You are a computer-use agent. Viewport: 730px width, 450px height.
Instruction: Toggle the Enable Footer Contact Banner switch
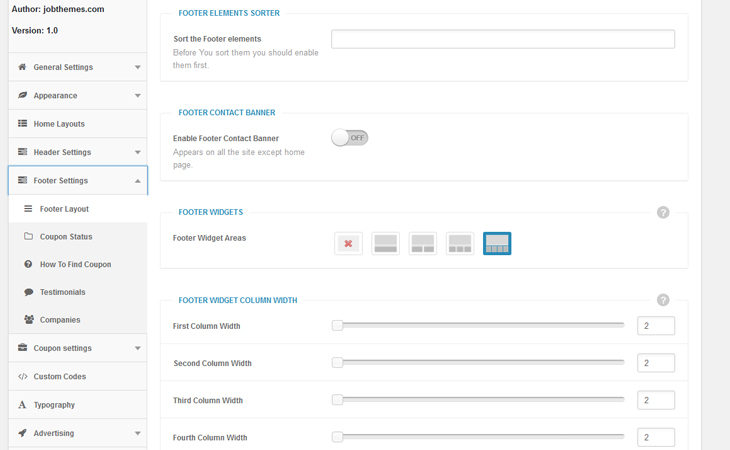point(350,138)
